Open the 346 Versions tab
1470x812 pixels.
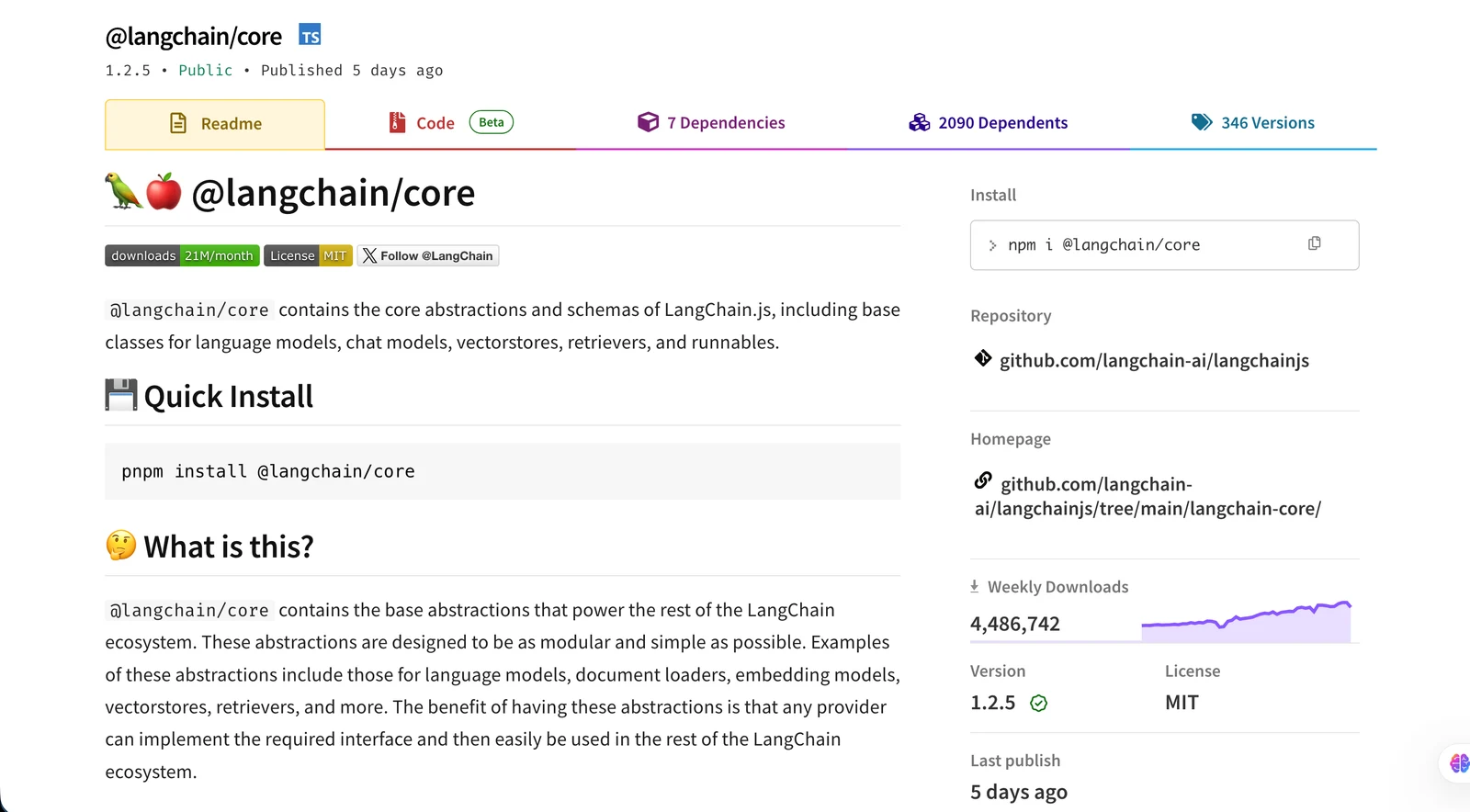(1253, 123)
